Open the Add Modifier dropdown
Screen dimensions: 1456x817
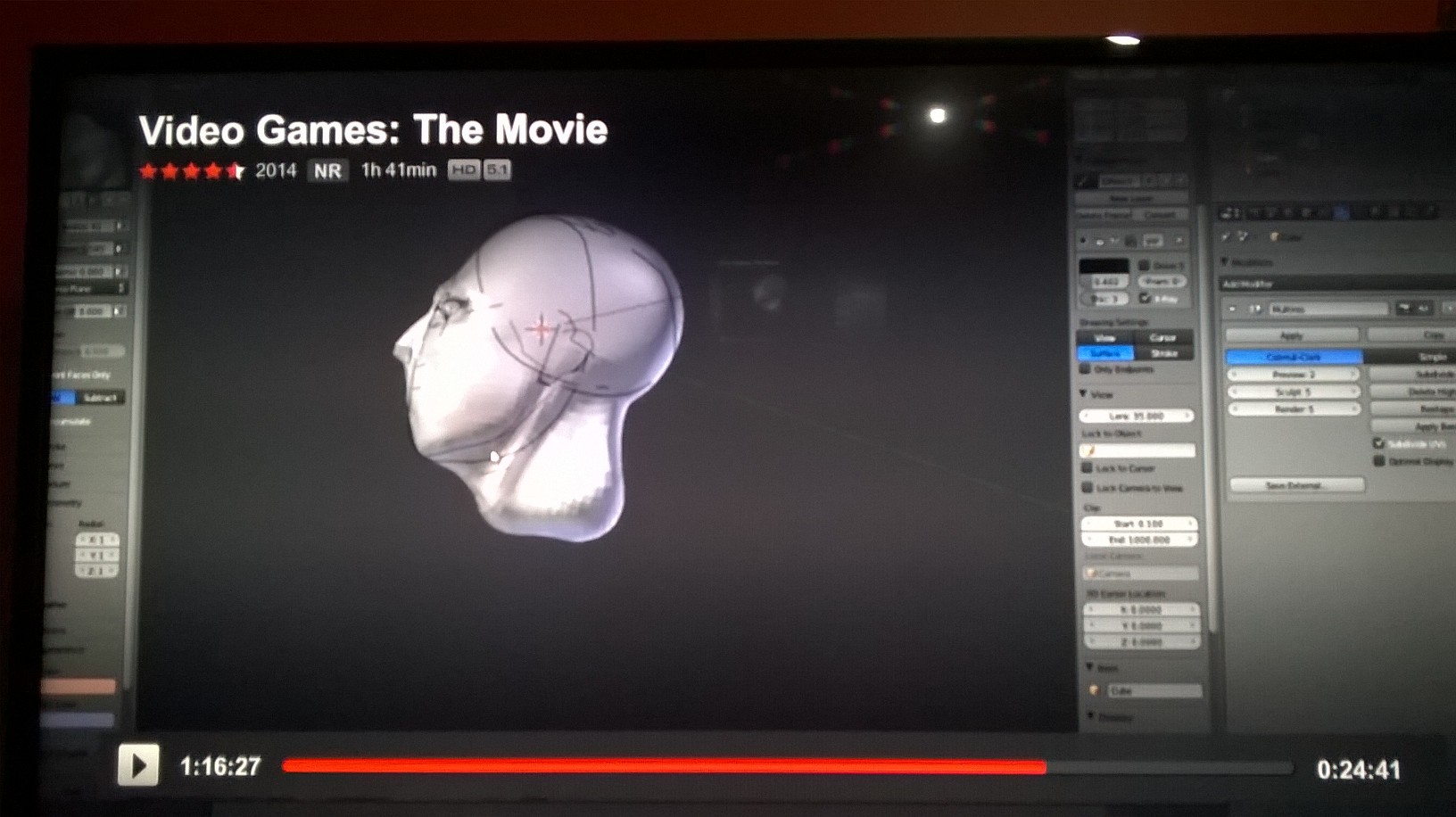point(1338,284)
